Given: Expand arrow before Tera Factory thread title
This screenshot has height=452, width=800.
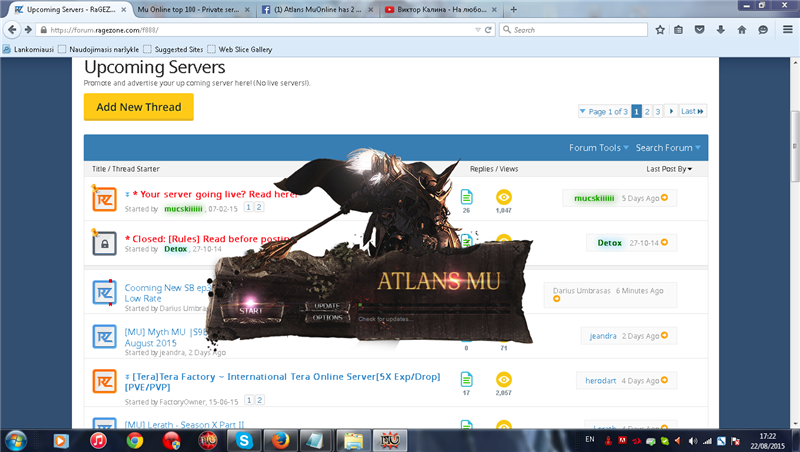Looking at the screenshot, I should (x=127, y=377).
